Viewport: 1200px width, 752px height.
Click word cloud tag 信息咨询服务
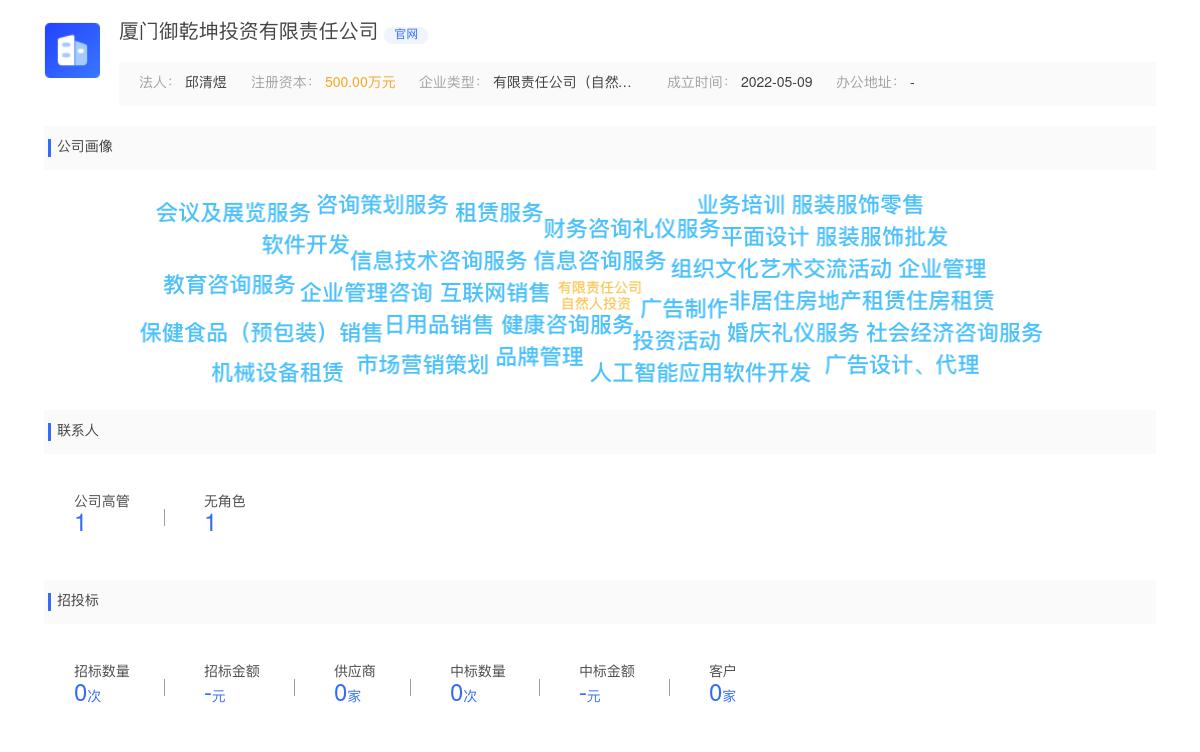[x=599, y=261]
